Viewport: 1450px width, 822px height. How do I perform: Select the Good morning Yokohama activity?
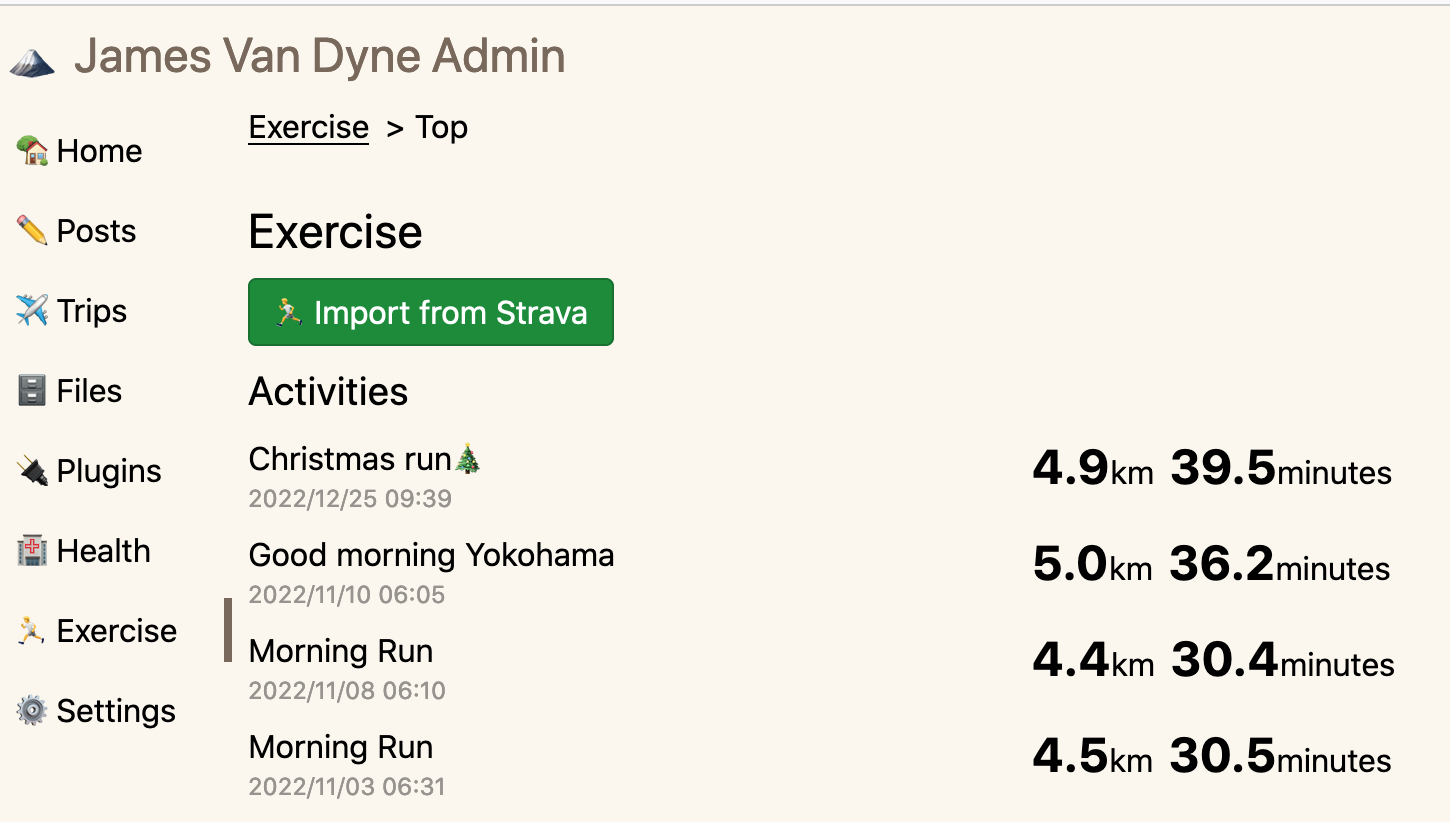click(x=431, y=555)
